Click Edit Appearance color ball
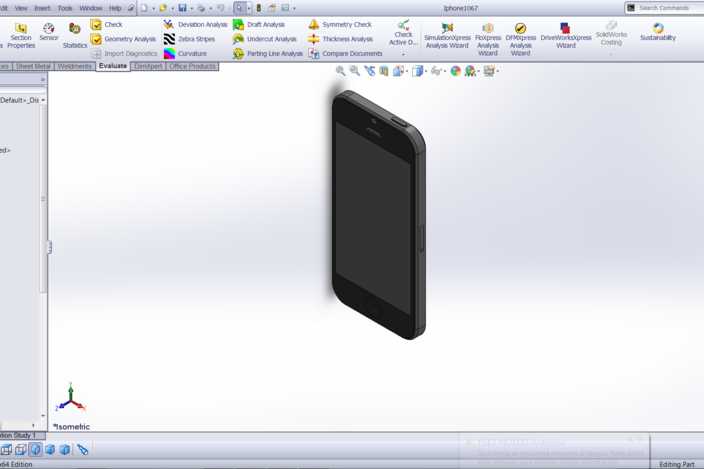Image resolution: width=704 pixels, height=469 pixels. tap(455, 71)
